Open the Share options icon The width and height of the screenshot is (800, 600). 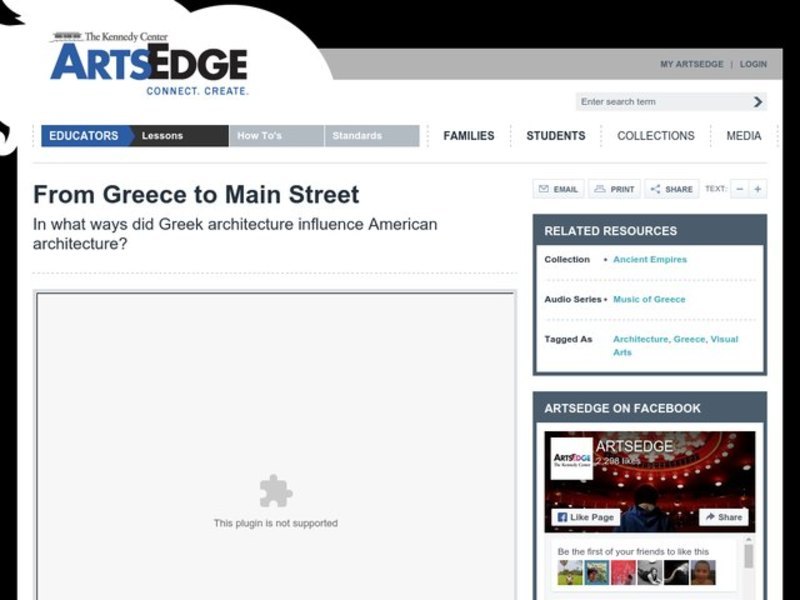coord(655,189)
